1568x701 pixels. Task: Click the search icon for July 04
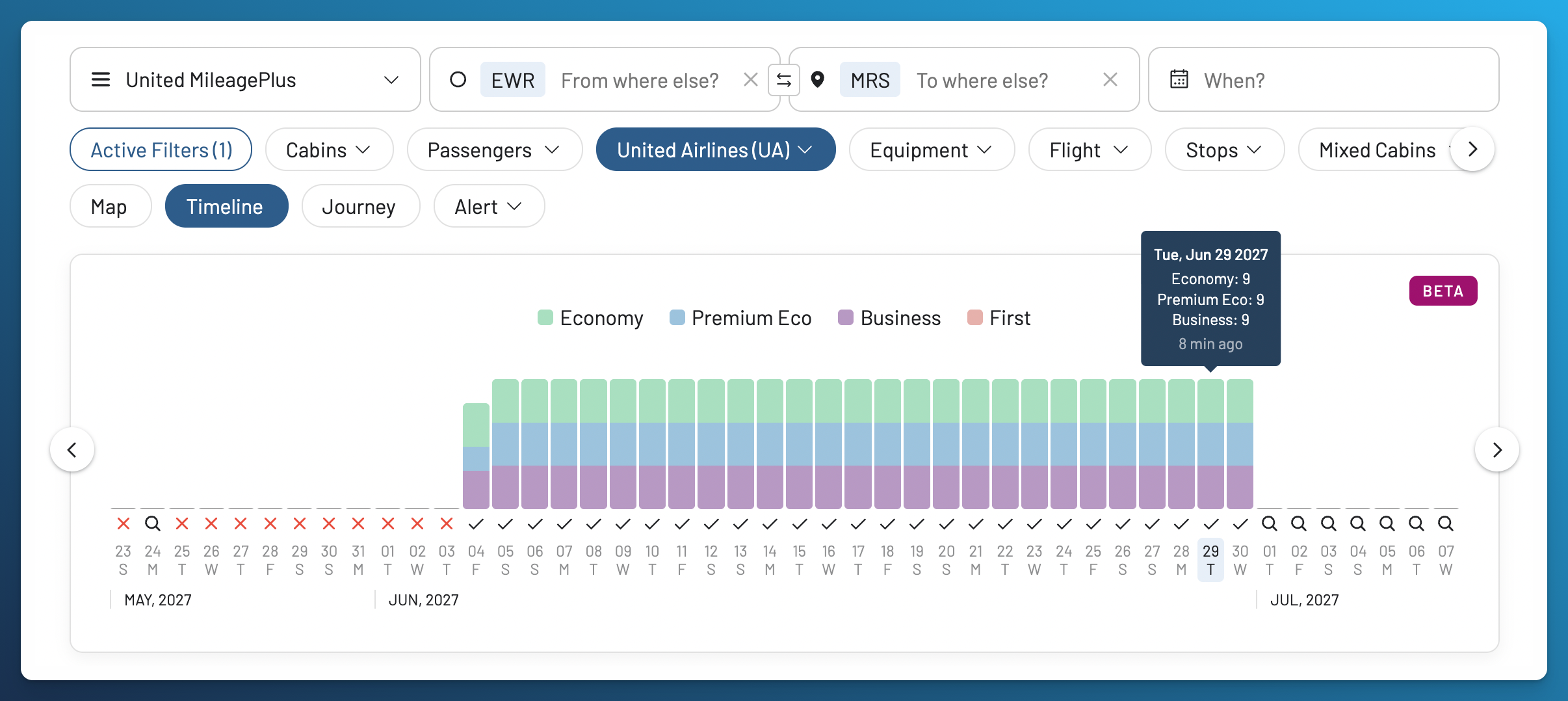[x=1357, y=523]
